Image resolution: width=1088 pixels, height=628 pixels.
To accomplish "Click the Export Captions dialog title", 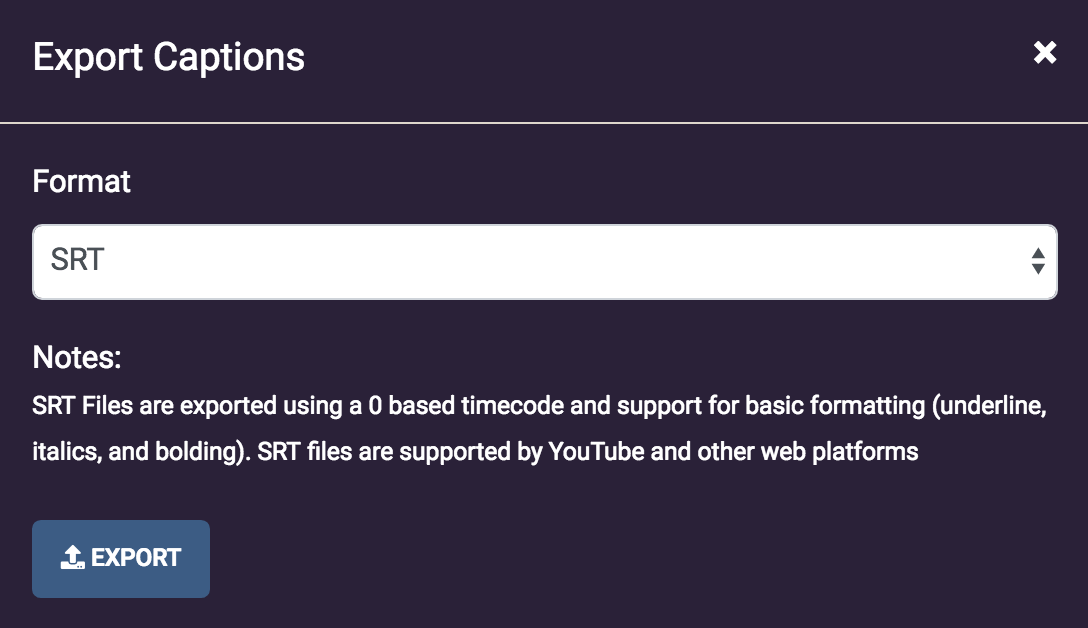I will [x=169, y=57].
